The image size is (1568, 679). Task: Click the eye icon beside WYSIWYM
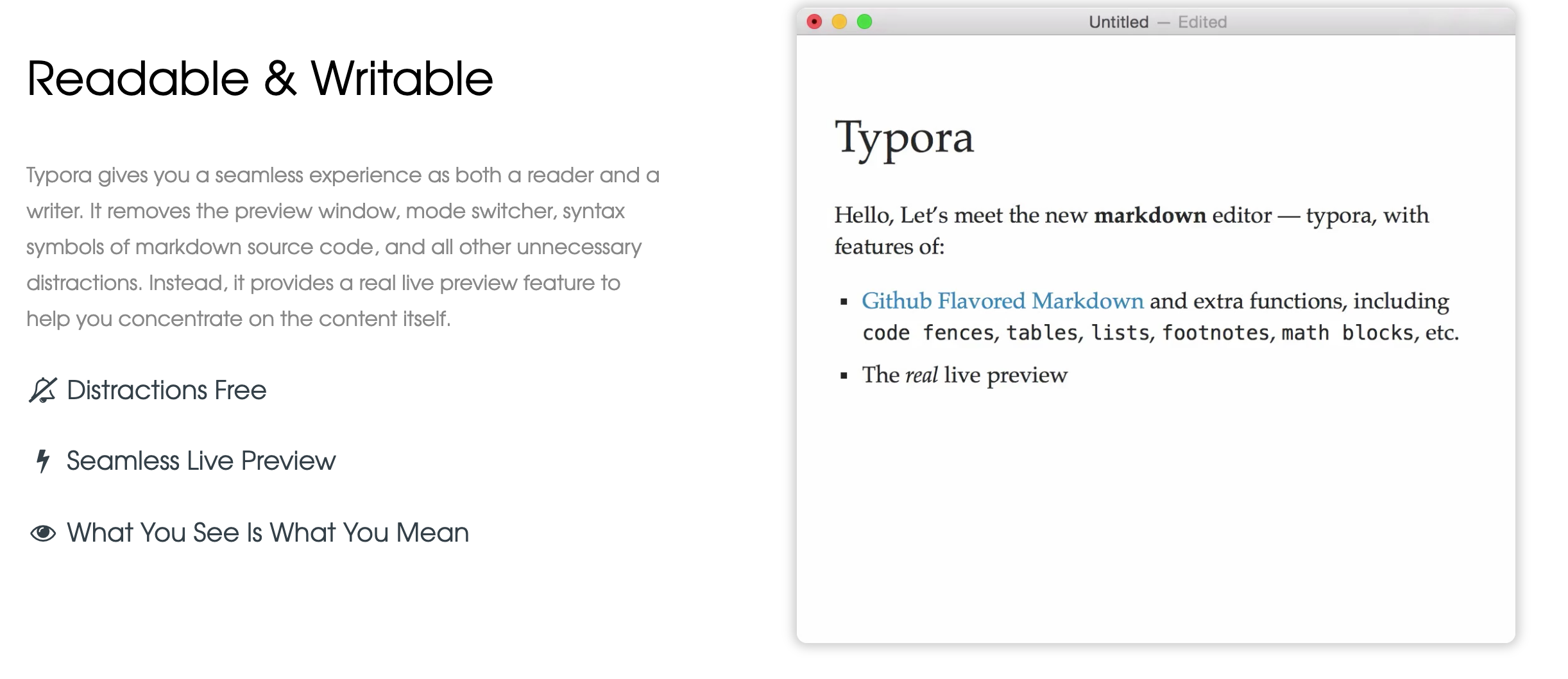click(x=42, y=533)
